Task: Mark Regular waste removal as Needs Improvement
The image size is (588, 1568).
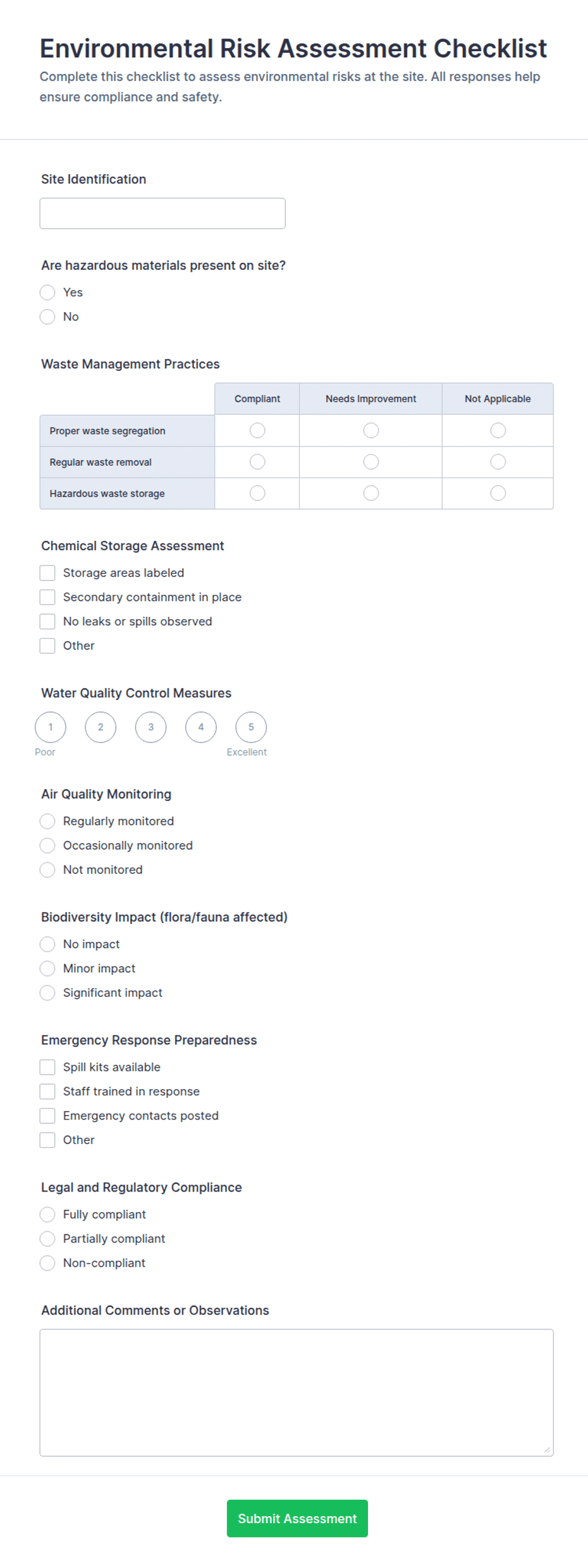Action: coord(371,462)
